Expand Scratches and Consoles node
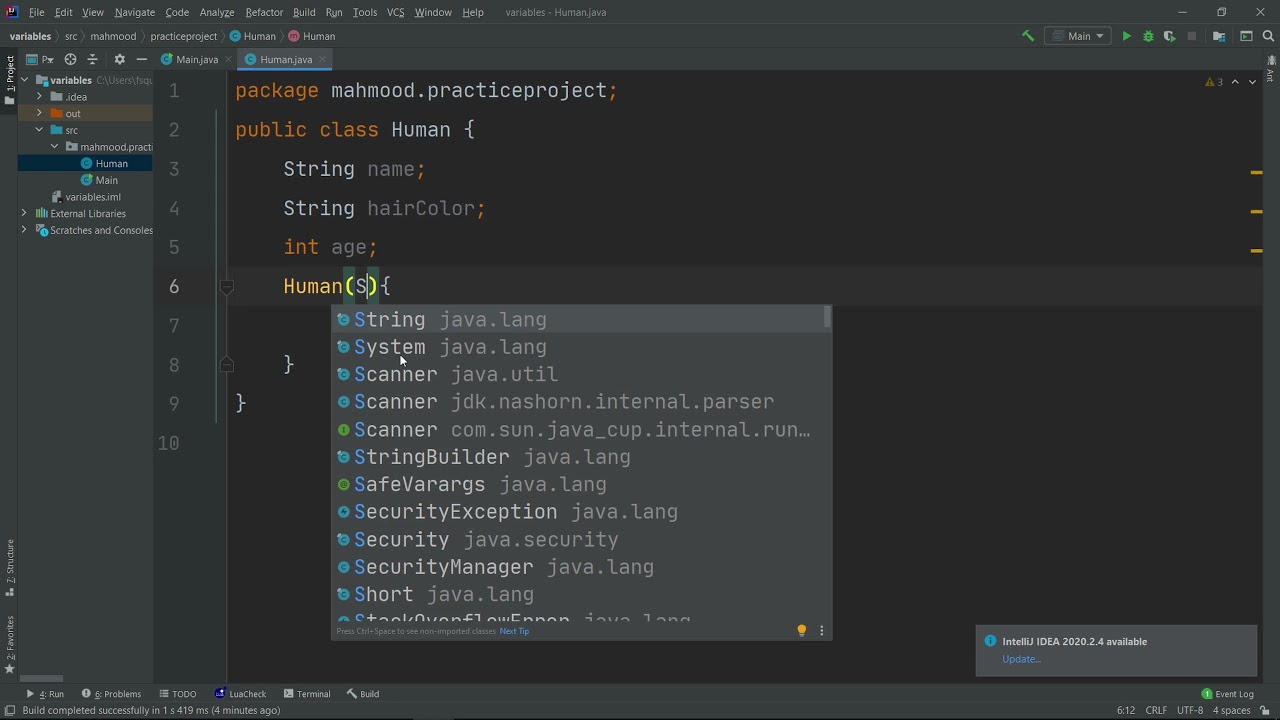 pos(24,230)
